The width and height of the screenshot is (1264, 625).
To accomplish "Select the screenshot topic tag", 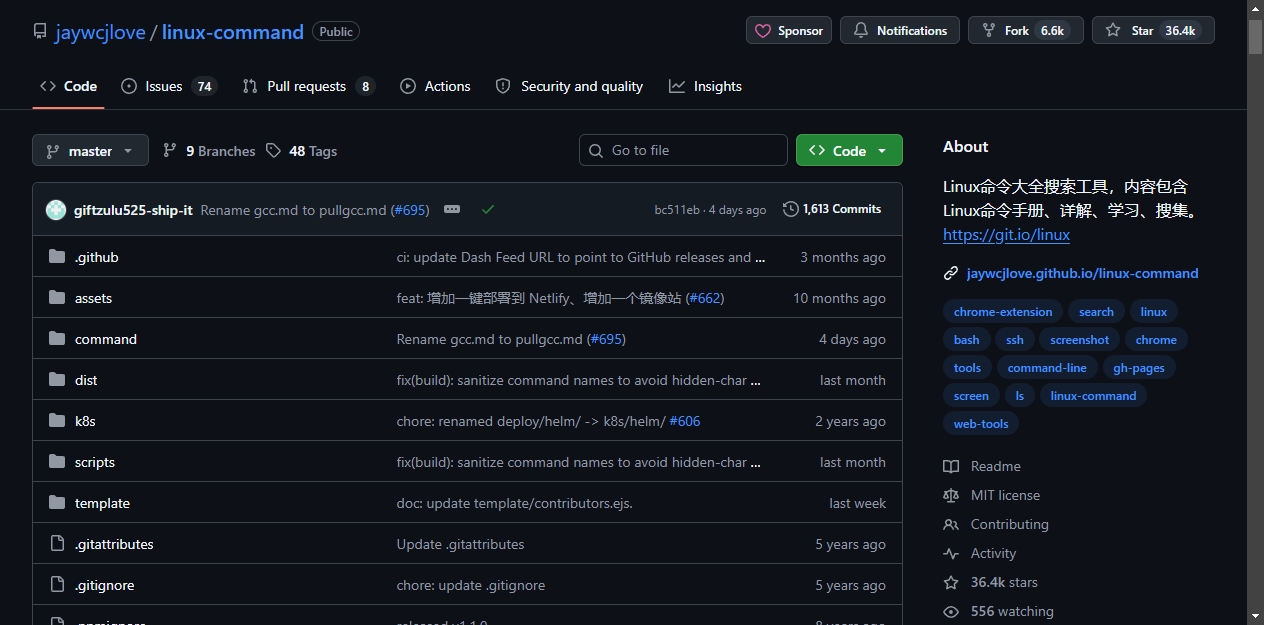I will 1079,340.
